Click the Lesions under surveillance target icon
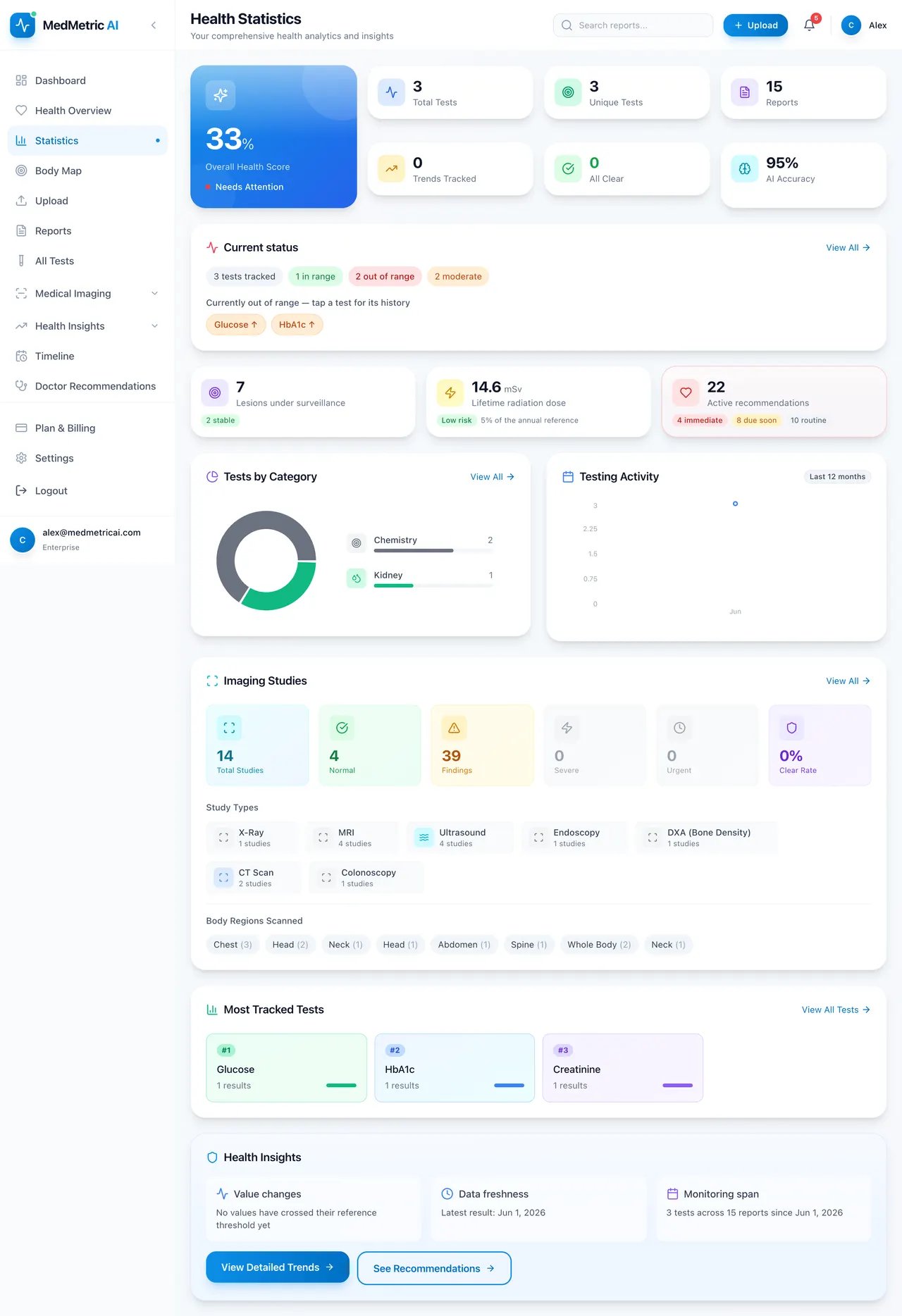 pos(215,393)
